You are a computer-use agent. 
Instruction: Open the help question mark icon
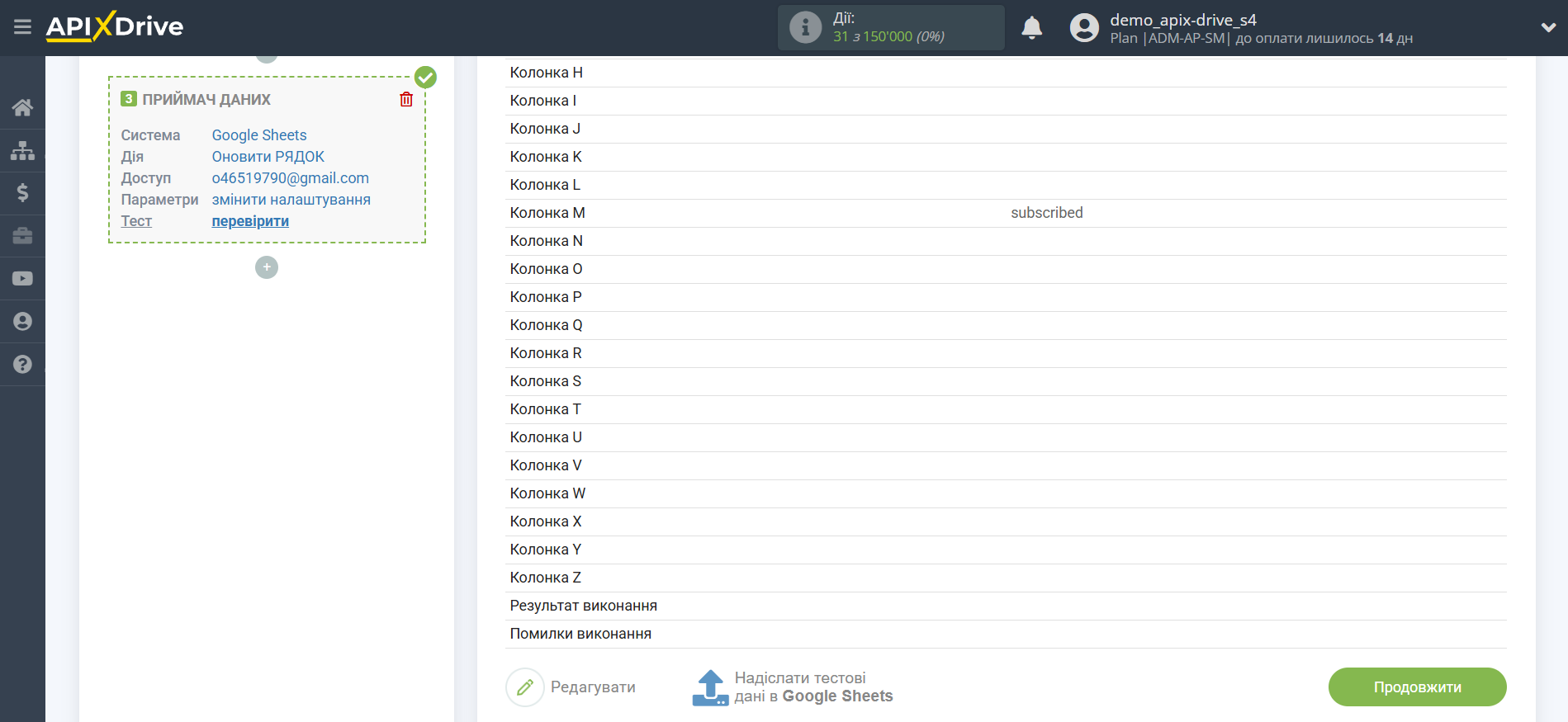(22, 365)
